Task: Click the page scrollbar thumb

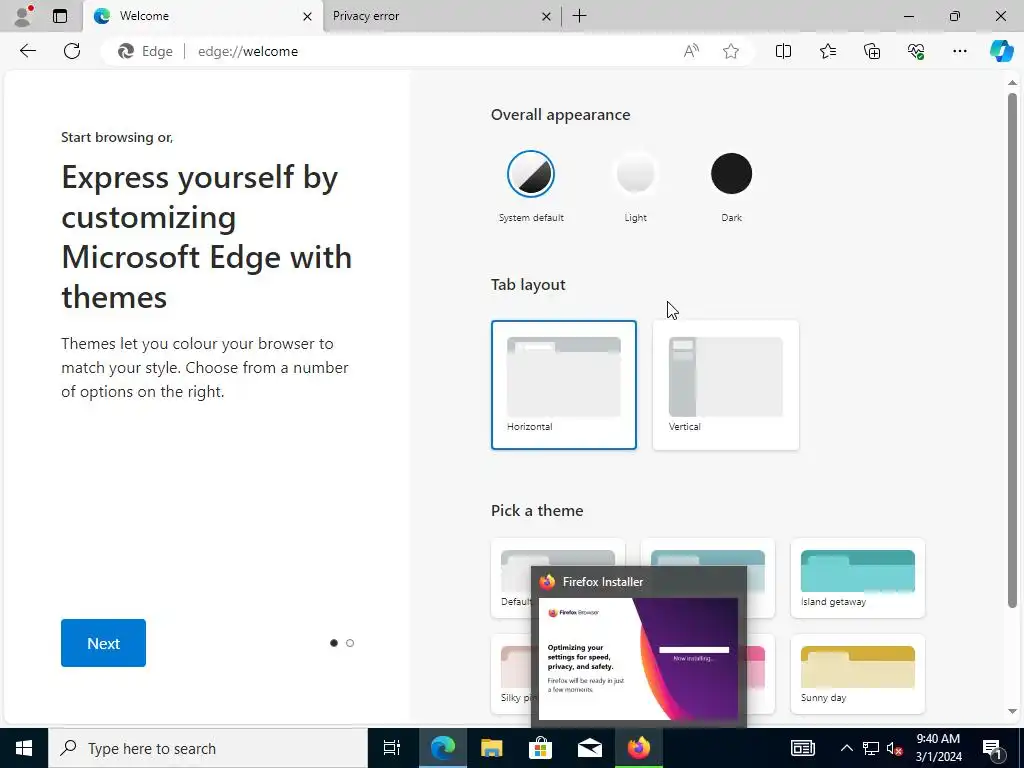Action: pos(1012,351)
